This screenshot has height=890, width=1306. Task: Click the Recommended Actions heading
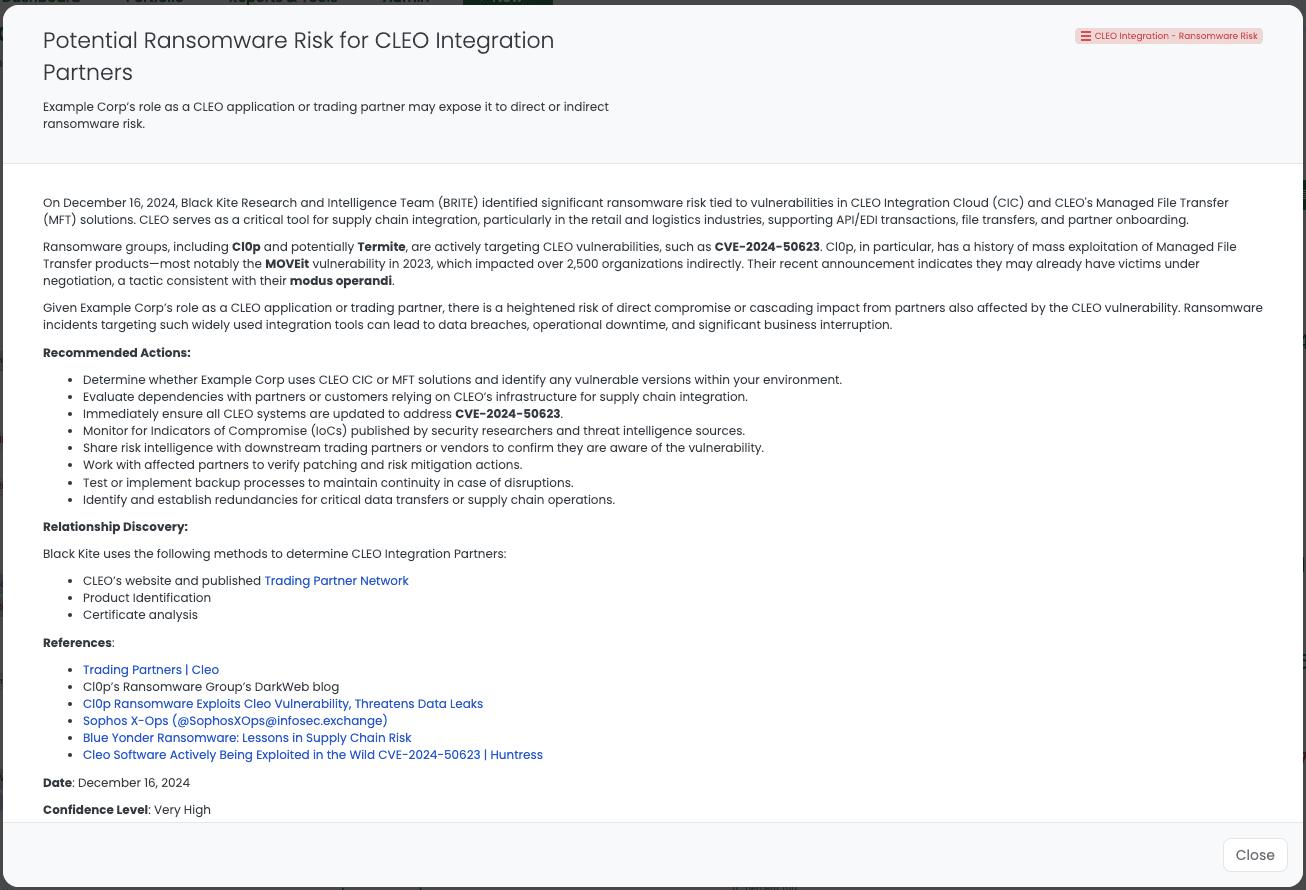click(x=116, y=352)
